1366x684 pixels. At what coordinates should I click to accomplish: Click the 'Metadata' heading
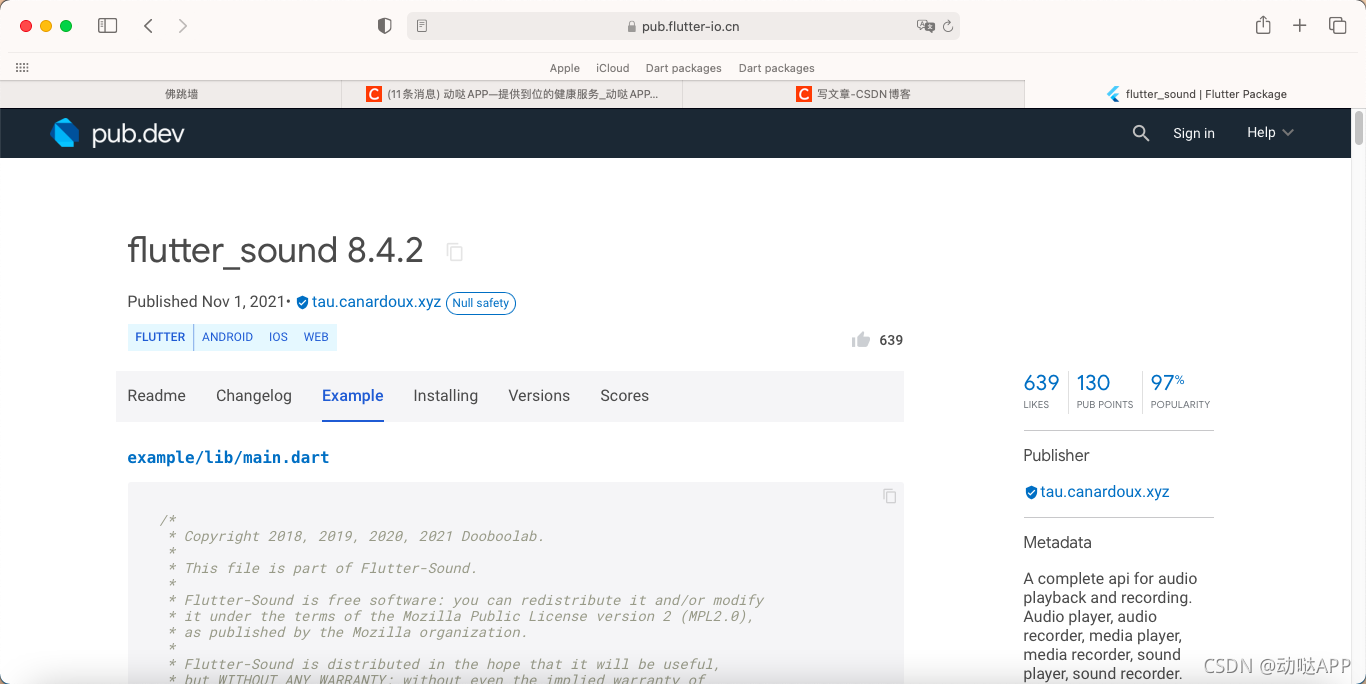pos(1057,543)
